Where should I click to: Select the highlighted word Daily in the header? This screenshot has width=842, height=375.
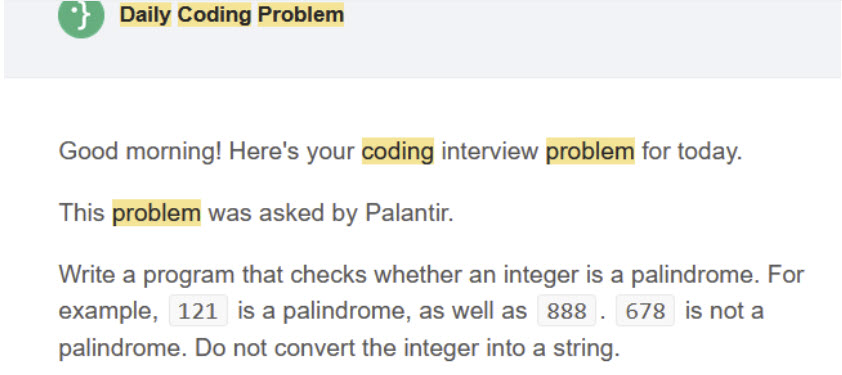[x=146, y=15]
